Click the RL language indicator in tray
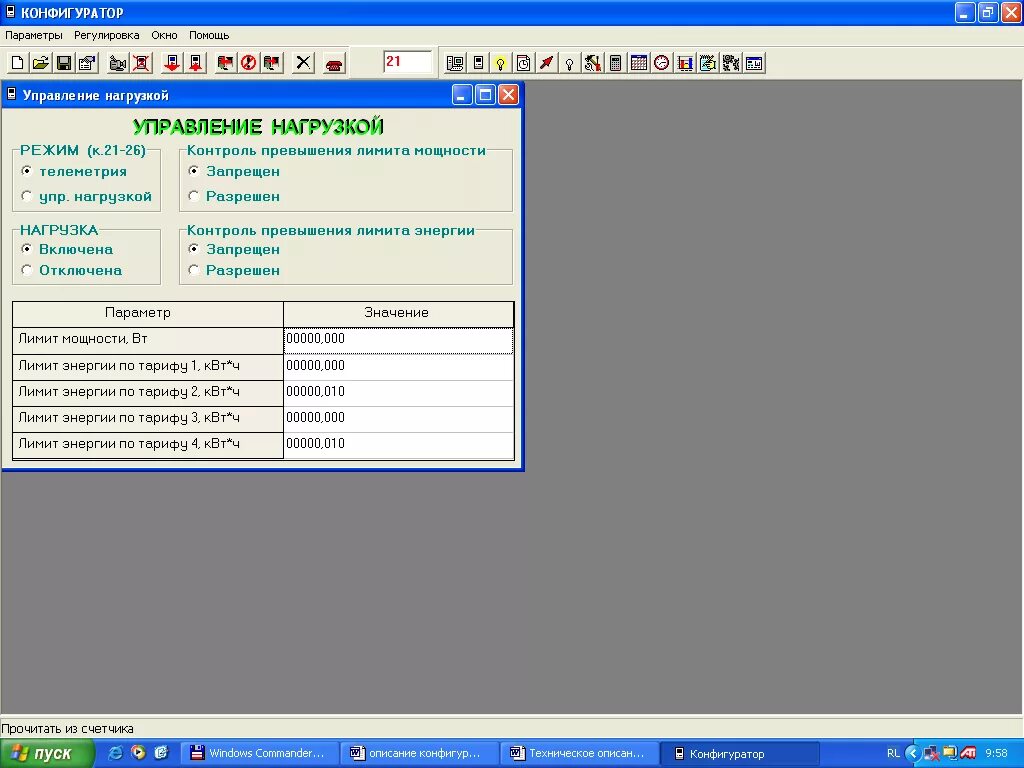Viewport: 1024px width, 768px height. click(x=893, y=754)
